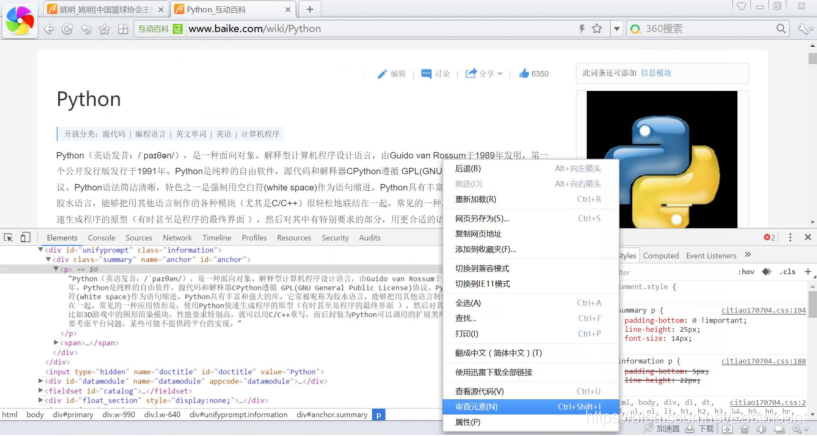Click the browser back arrow icon
817x436 pixels.
point(49,29)
